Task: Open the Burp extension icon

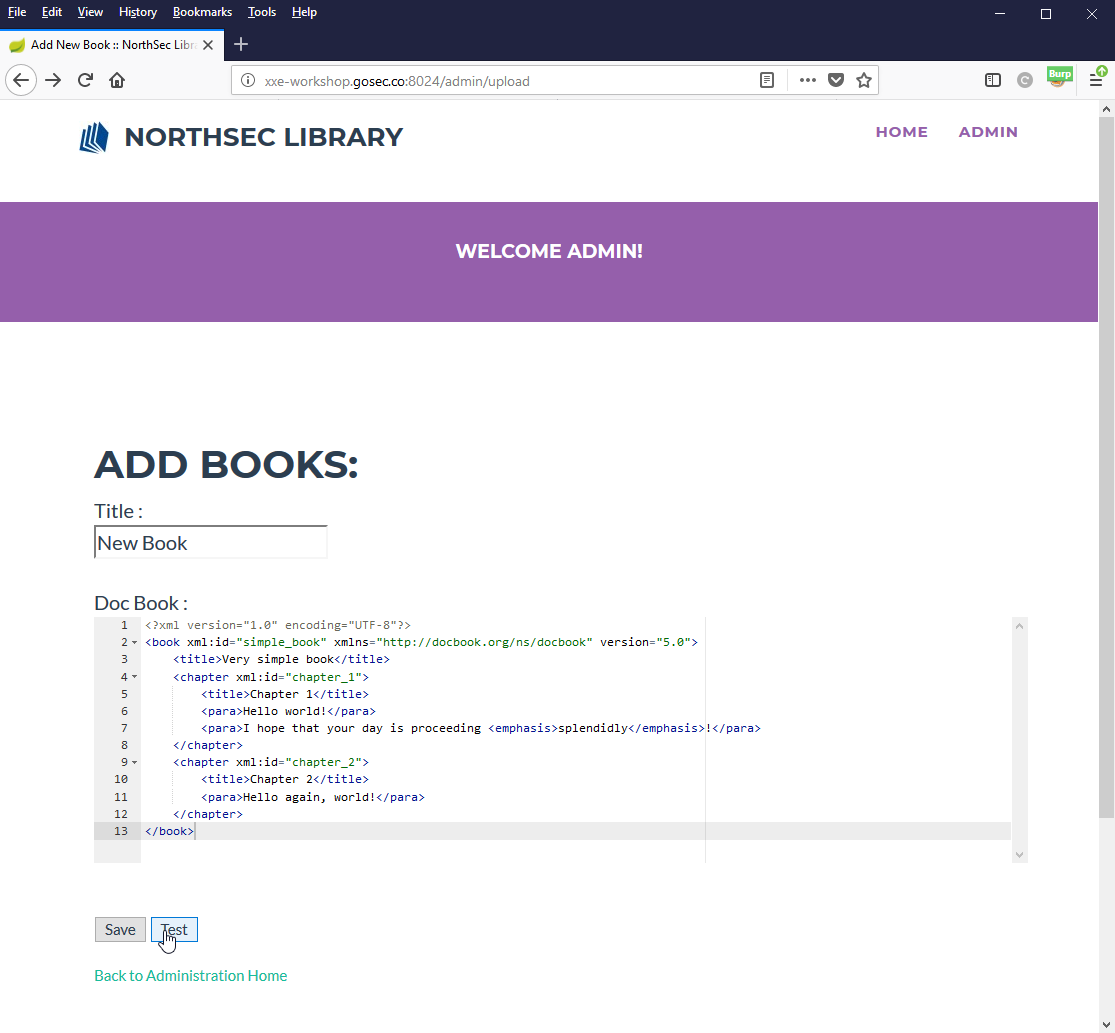Action: (1059, 79)
